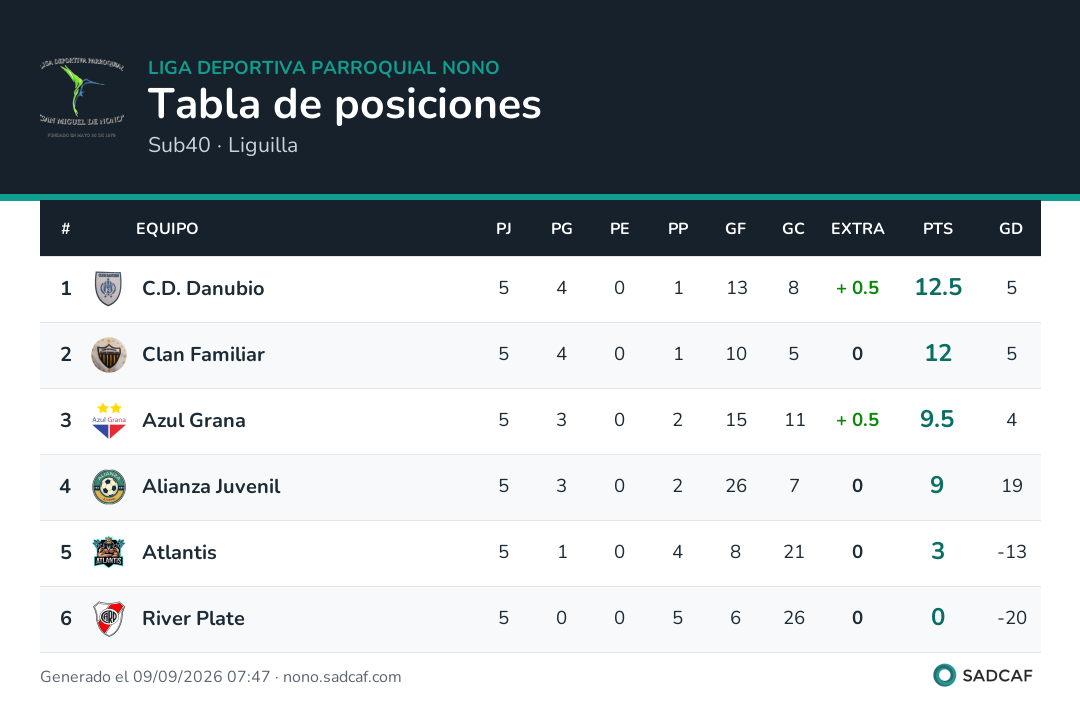Click the River Plate team name

[193, 618]
